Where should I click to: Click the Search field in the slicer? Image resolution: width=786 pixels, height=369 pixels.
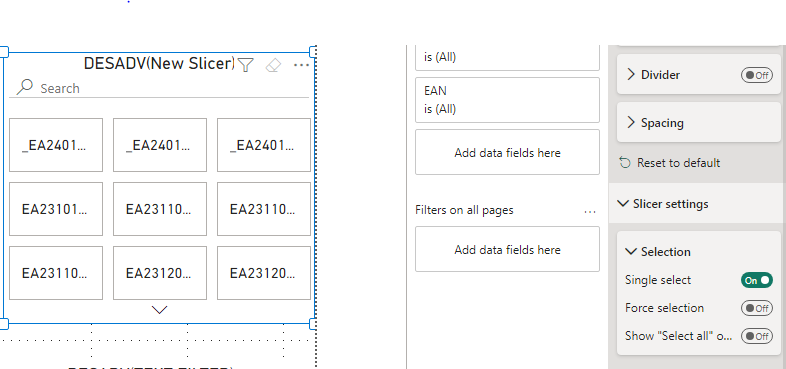pyautogui.click(x=159, y=88)
